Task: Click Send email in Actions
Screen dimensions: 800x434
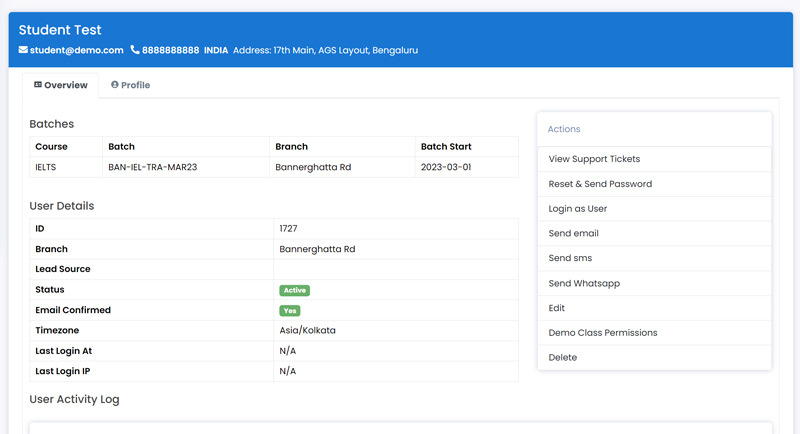Action: 654,234
